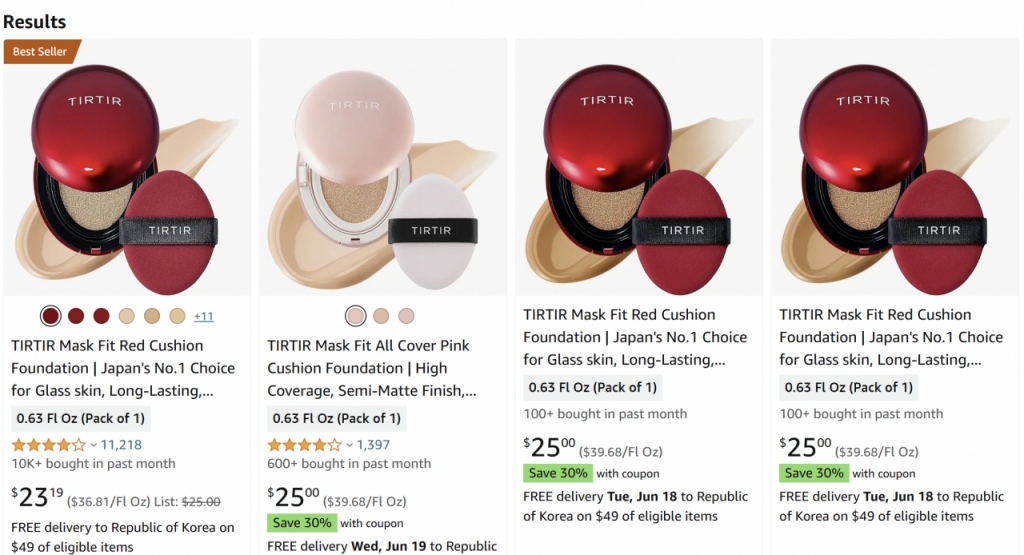
Task: Click Save 30% coupon badge on Pink Cushion
Action: [x=301, y=522]
